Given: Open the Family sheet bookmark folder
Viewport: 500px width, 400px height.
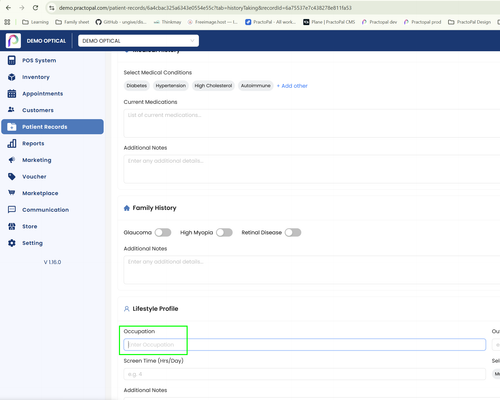Looking at the screenshot, I should pos(72,22).
